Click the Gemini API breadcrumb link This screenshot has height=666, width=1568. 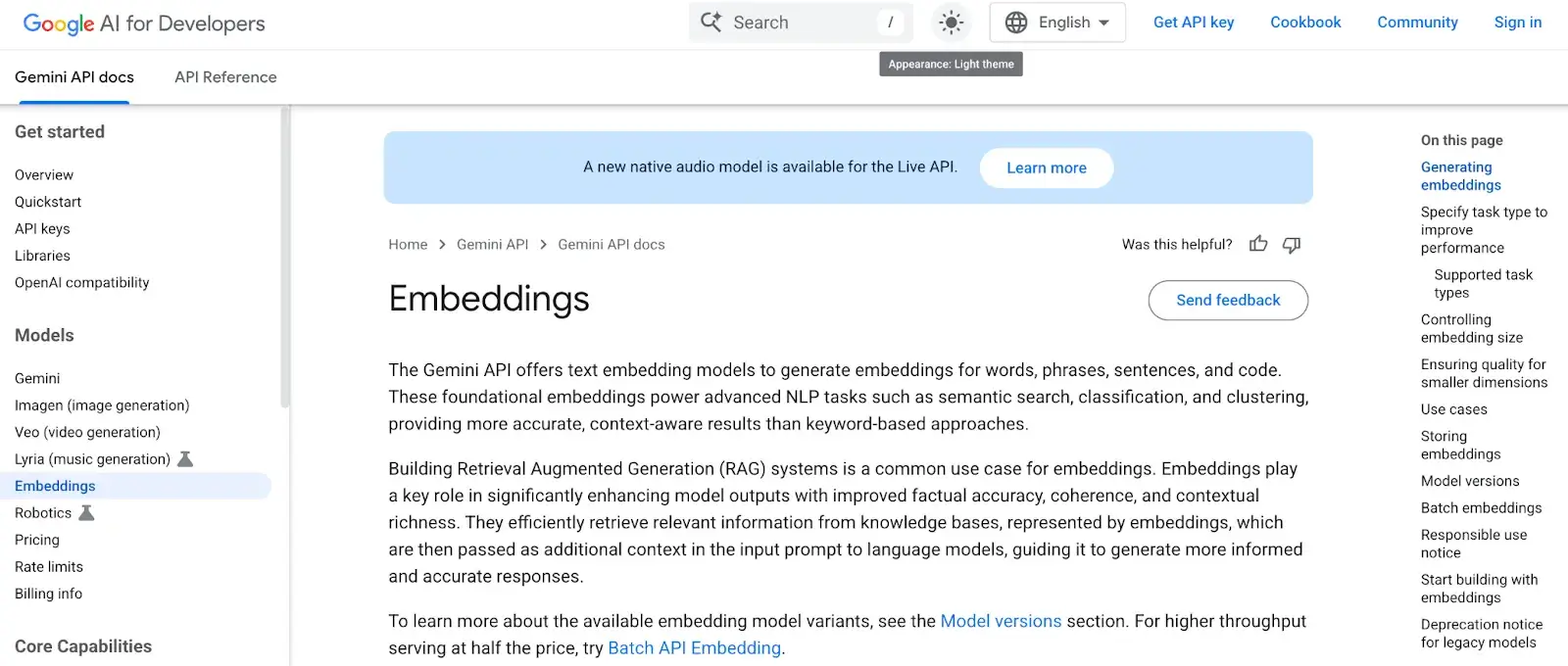point(492,244)
